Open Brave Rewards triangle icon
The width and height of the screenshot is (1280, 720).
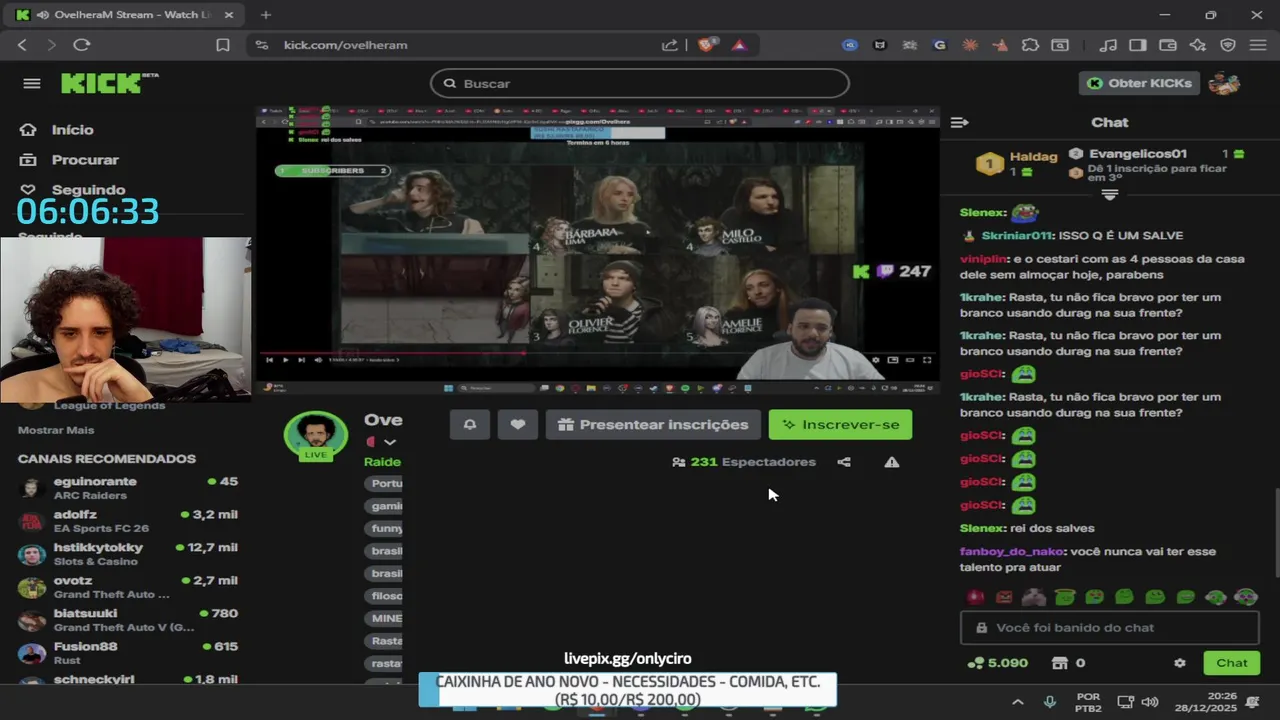coord(739,45)
